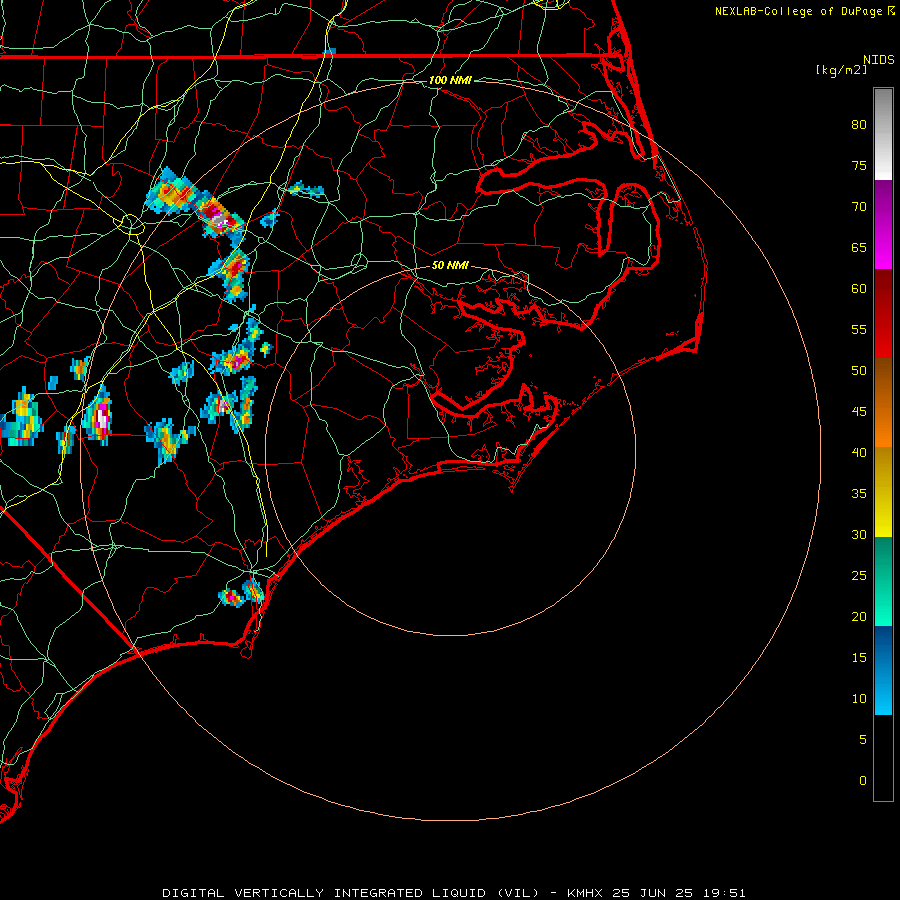Click the 0 value on the color scale
900x900 pixels.
863,781
